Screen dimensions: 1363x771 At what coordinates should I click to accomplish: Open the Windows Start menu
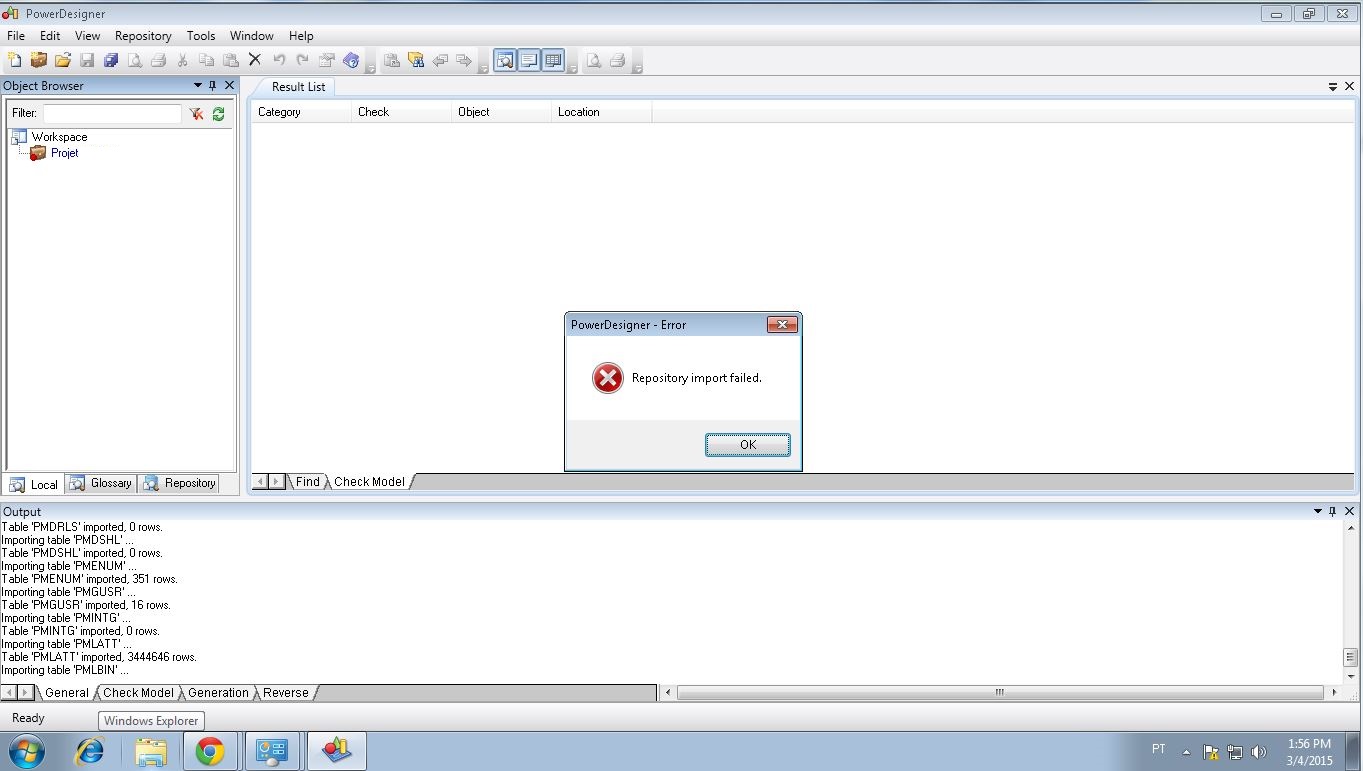[x=27, y=750]
